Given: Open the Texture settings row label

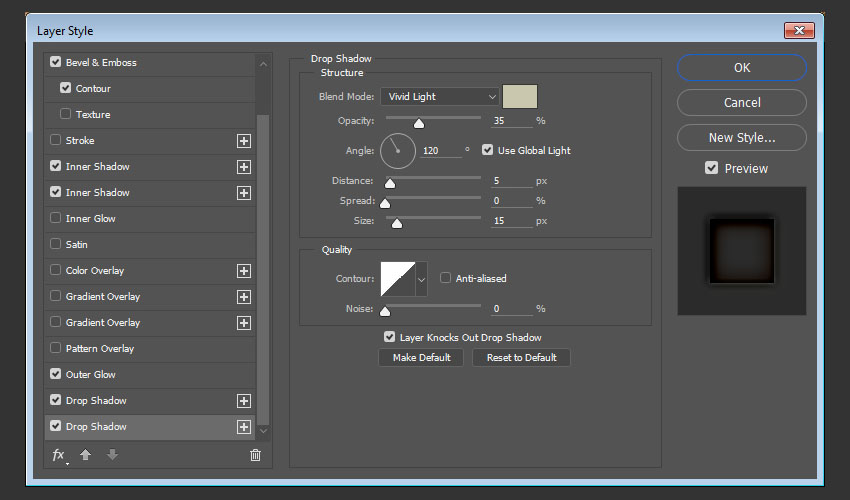Looking at the screenshot, I should tap(93, 114).
